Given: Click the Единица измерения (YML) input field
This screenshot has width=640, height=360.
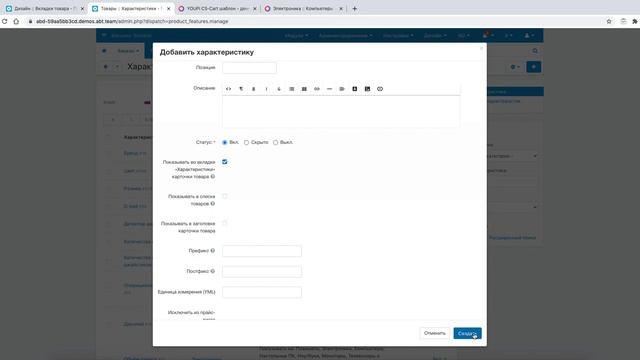Looking at the screenshot, I should point(262,292).
